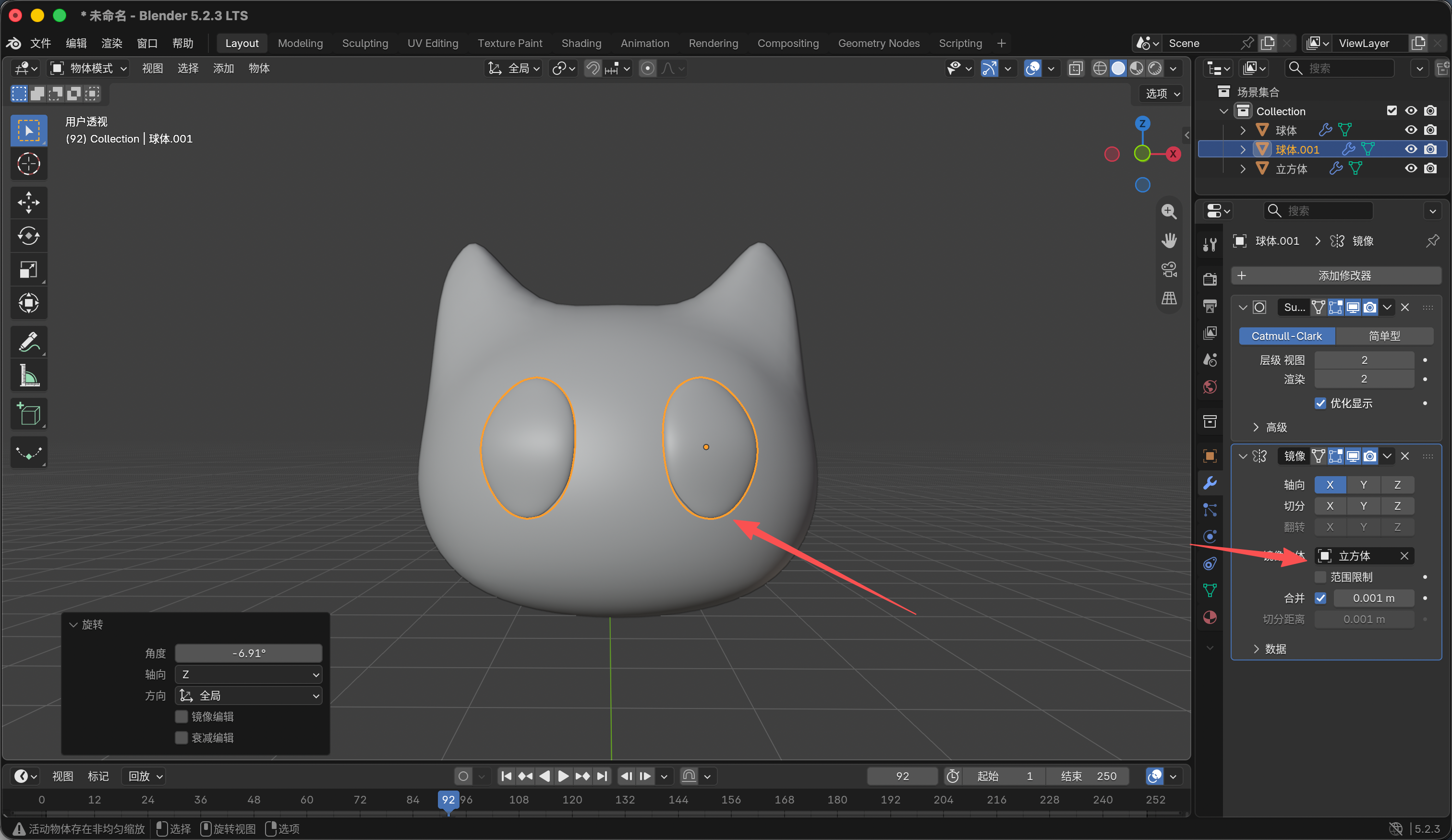
Task: Enable 镜像编辑 checkbox in rotate panel
Action: [181, 716]
